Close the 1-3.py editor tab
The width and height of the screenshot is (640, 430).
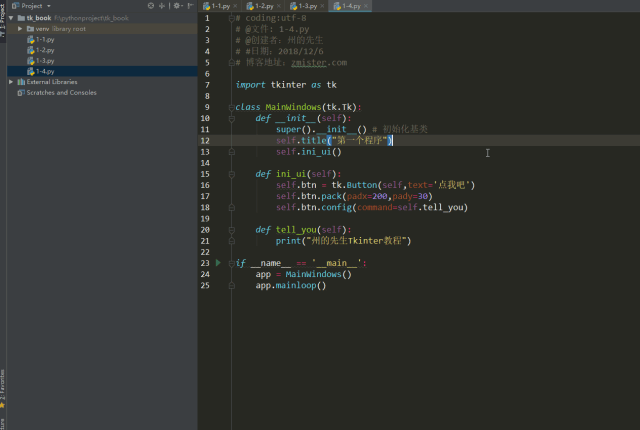322,6
